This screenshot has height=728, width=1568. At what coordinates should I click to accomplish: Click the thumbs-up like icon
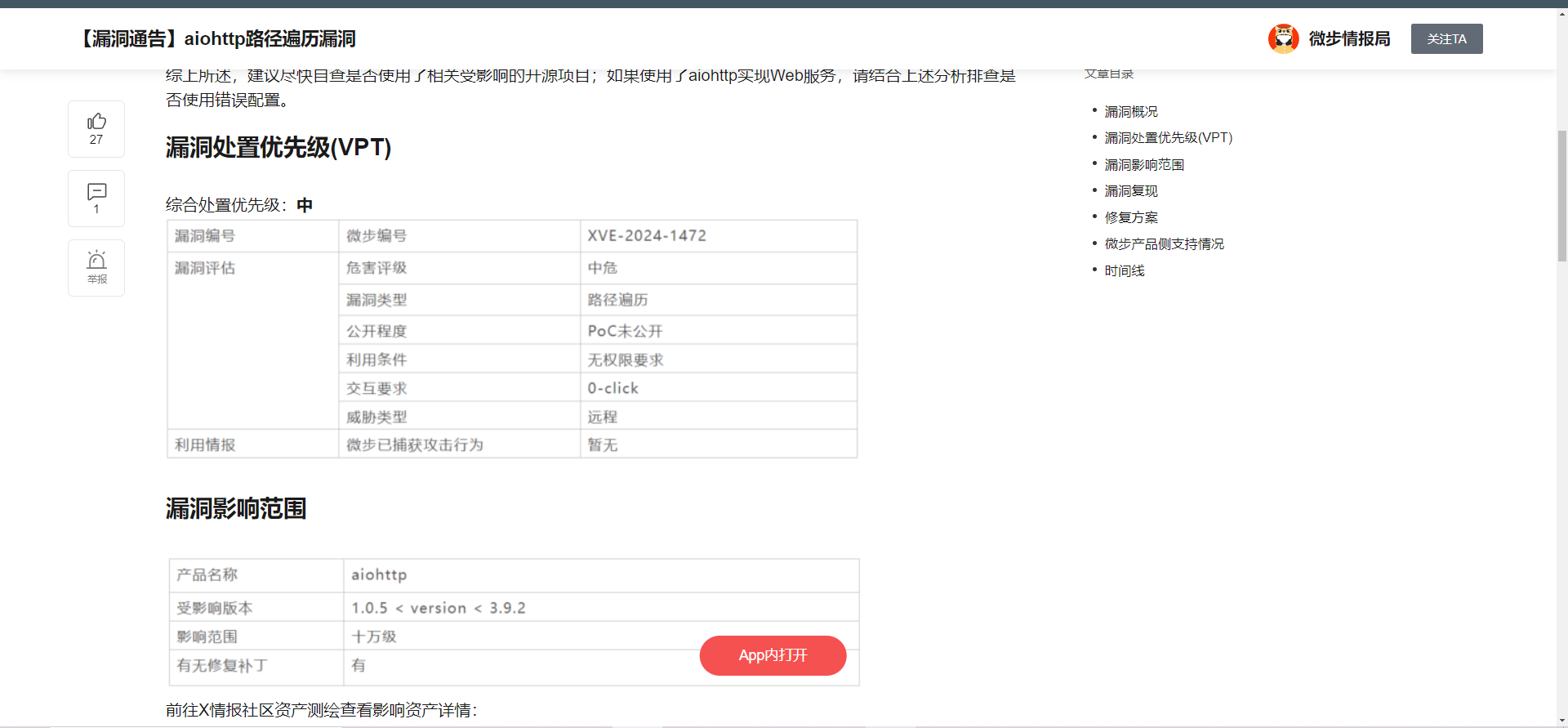[96, 122]
